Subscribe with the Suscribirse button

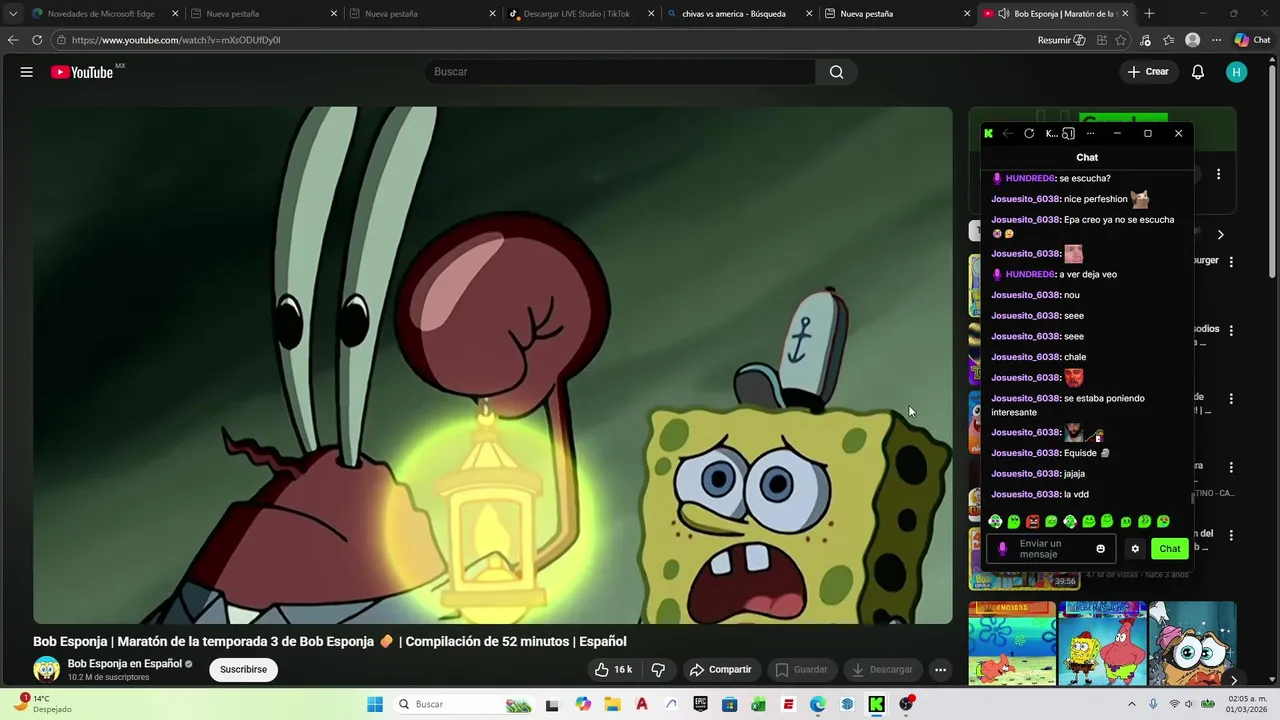click(243, 670)
